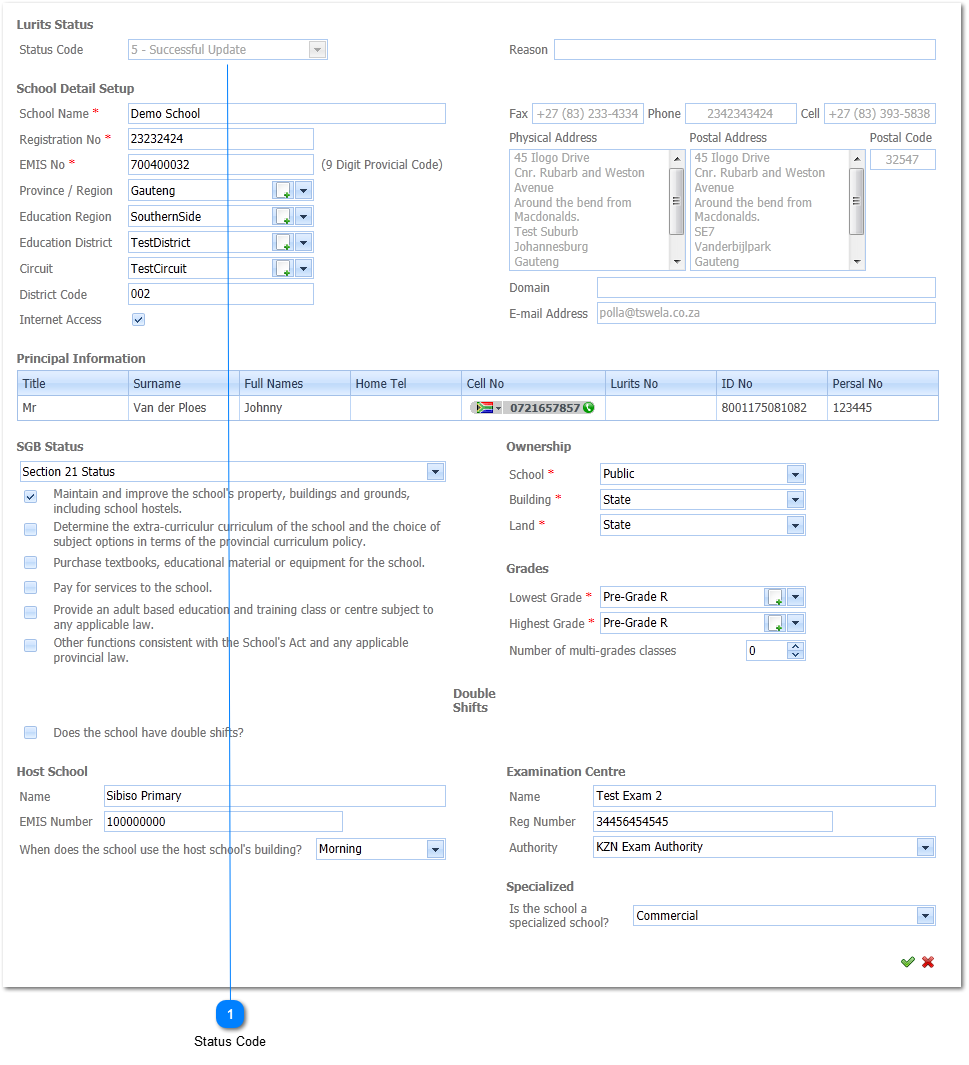This screenshot has height=1065, width=969.
Task: Click the Persal No column header
Action: [x=883, y=383]
